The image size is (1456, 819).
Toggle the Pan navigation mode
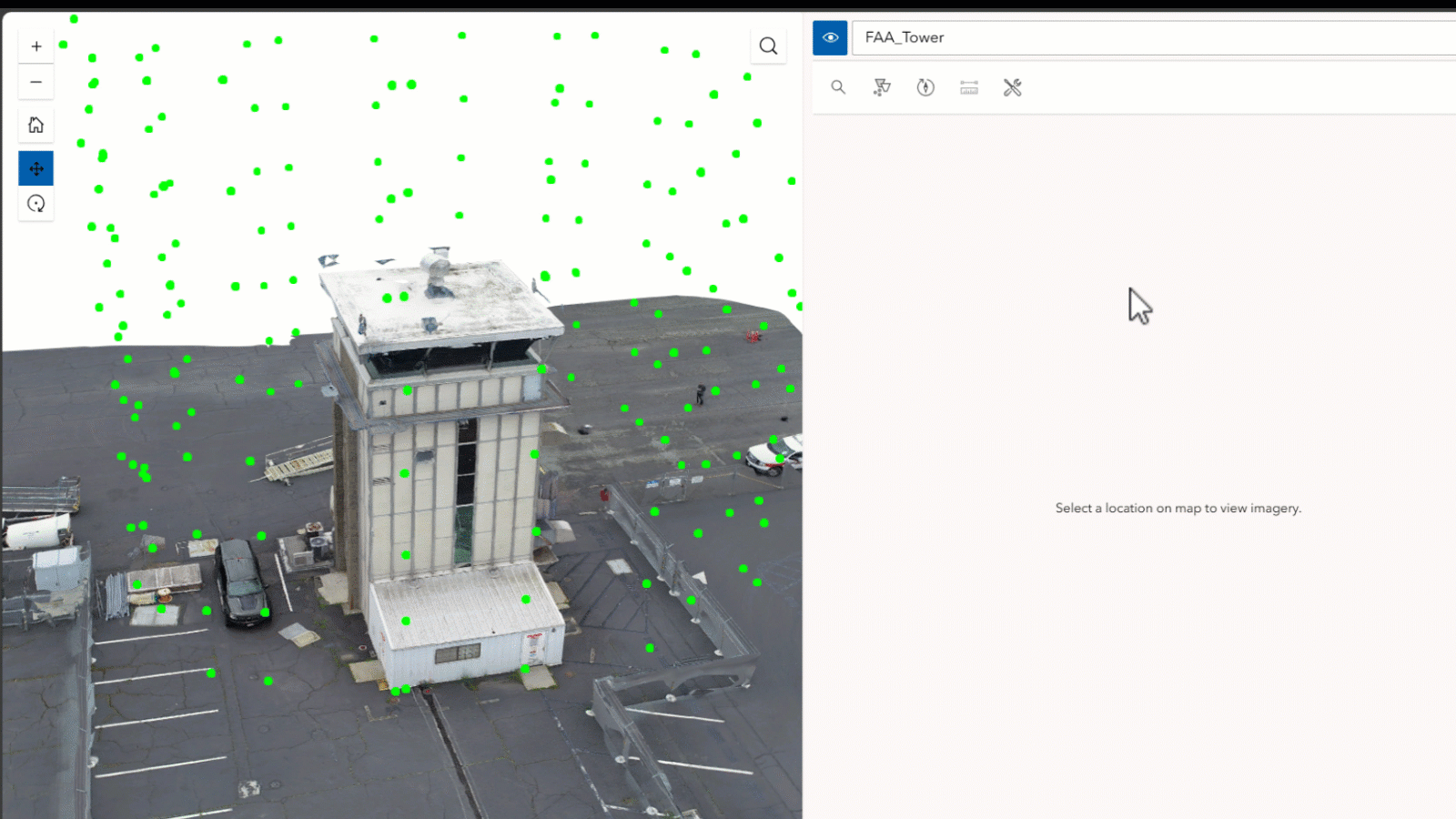[35, 168]
